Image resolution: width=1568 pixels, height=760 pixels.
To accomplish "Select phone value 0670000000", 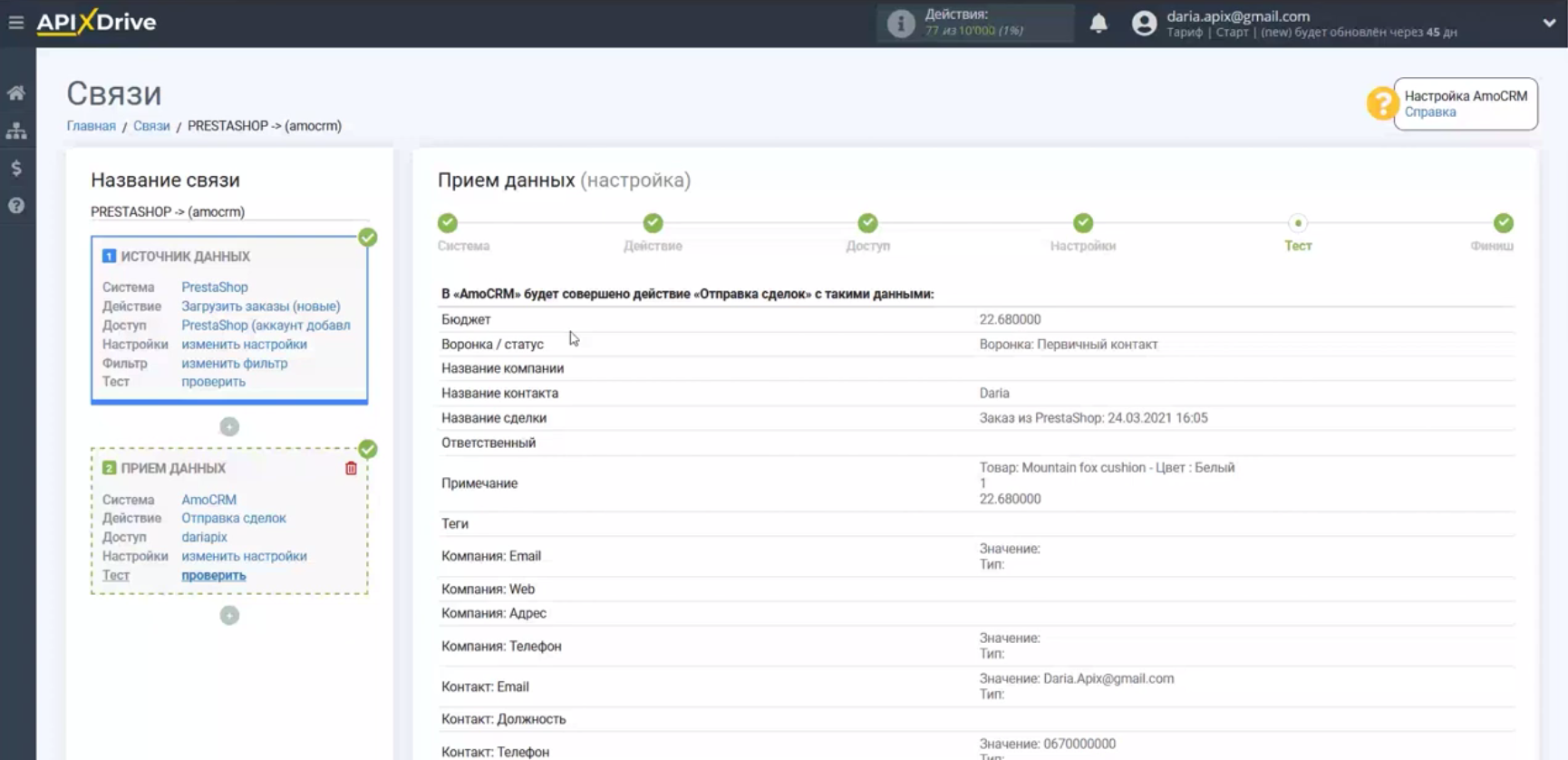I will 1079,744.
